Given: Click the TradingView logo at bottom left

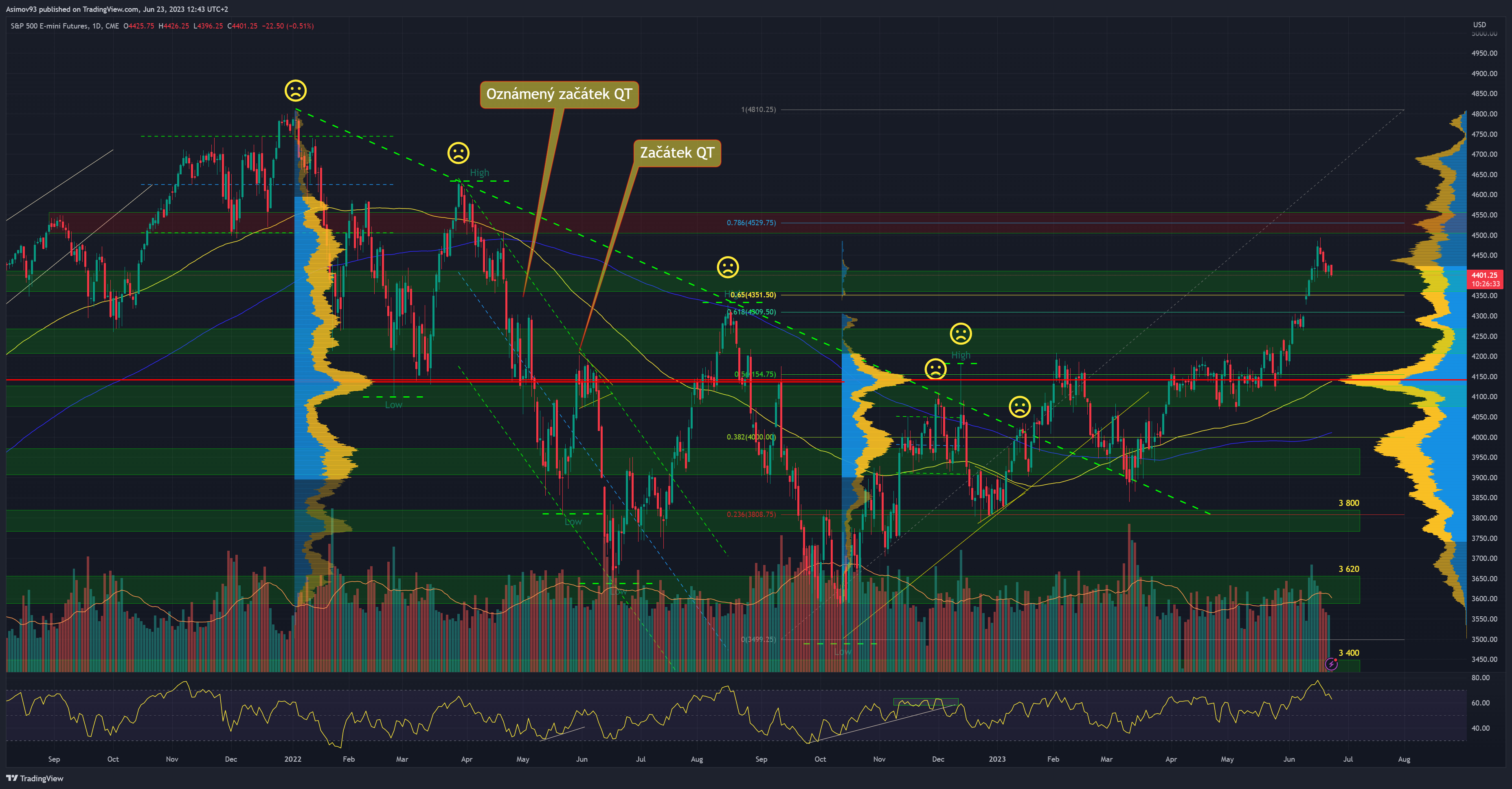Looking at the screenshot, I should [x=35, y=778].
